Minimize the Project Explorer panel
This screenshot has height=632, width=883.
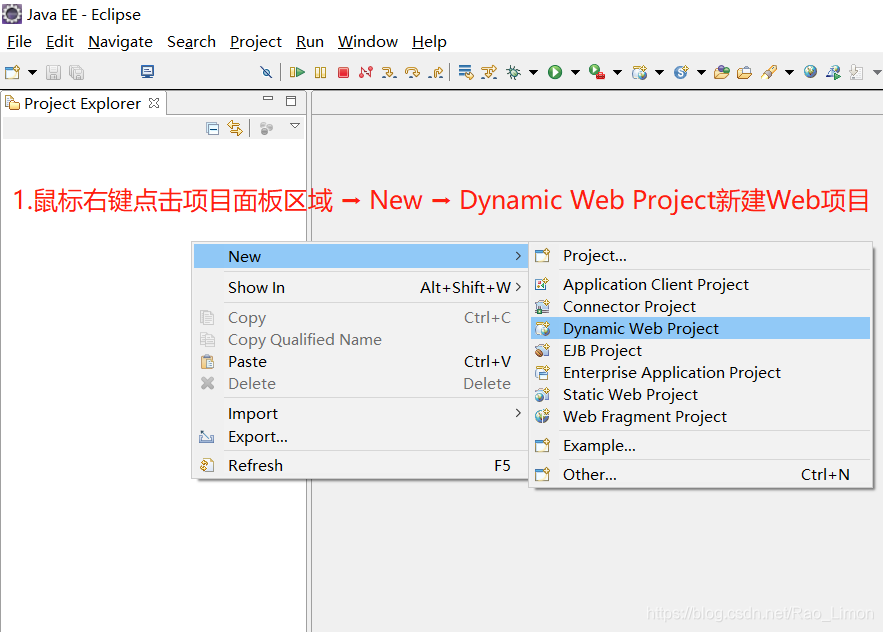tap(268, 99)
